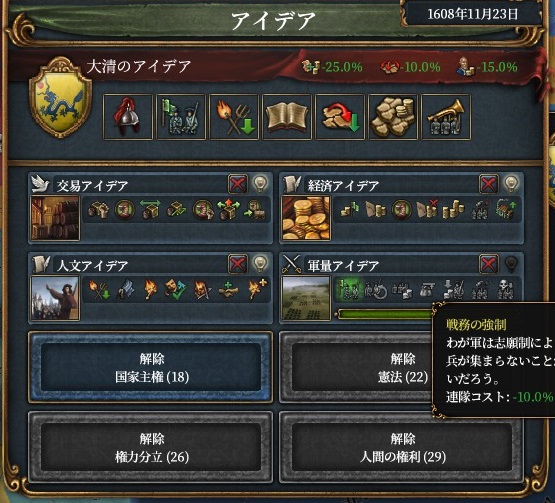
Task: Click the 解除 権力分立 (26) slot
Action: tap(151, 447)
